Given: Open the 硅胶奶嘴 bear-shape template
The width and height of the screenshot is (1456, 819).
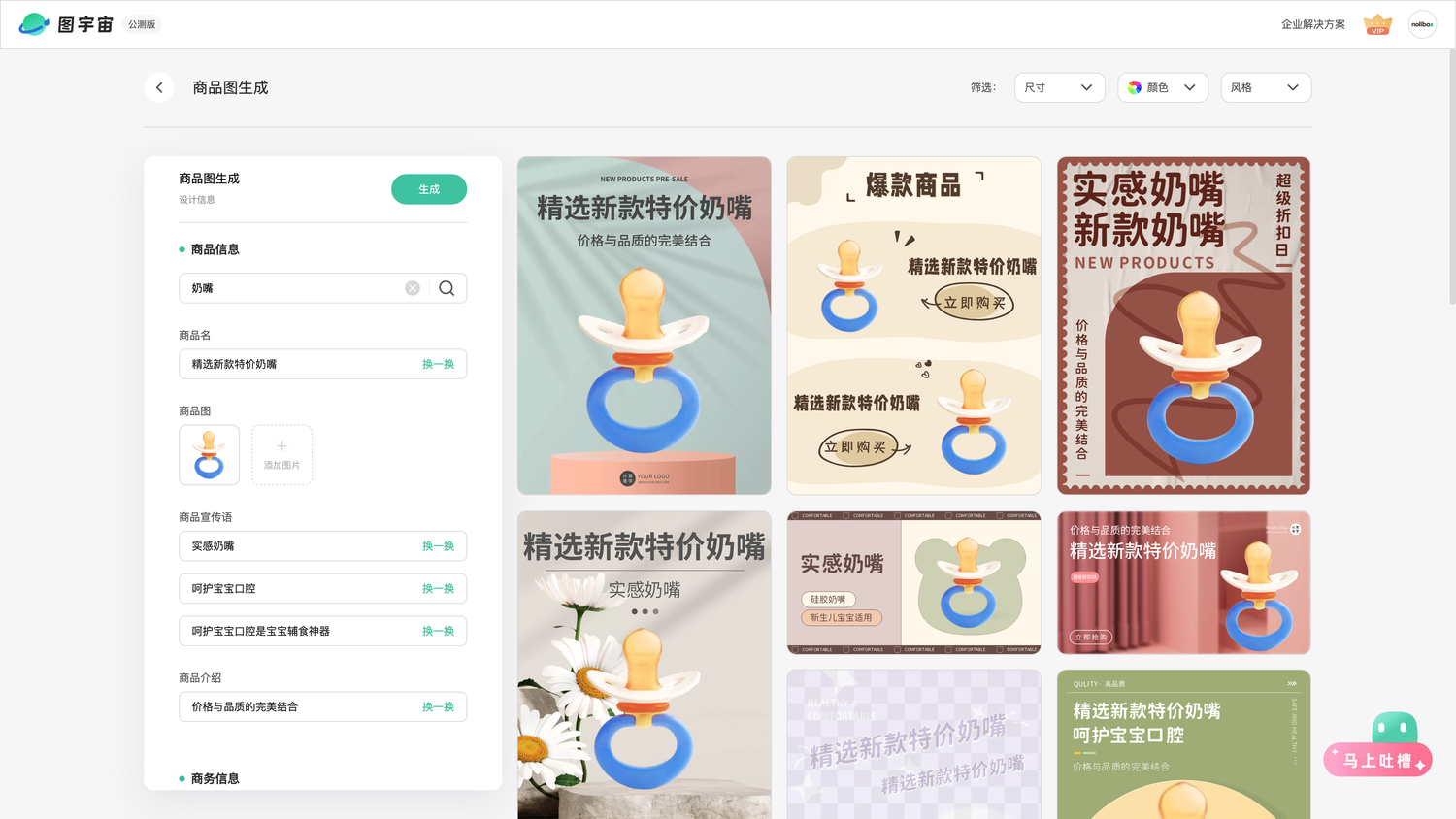Looking at the screenshot, I should pyautogui.click(x=914, y=582).
